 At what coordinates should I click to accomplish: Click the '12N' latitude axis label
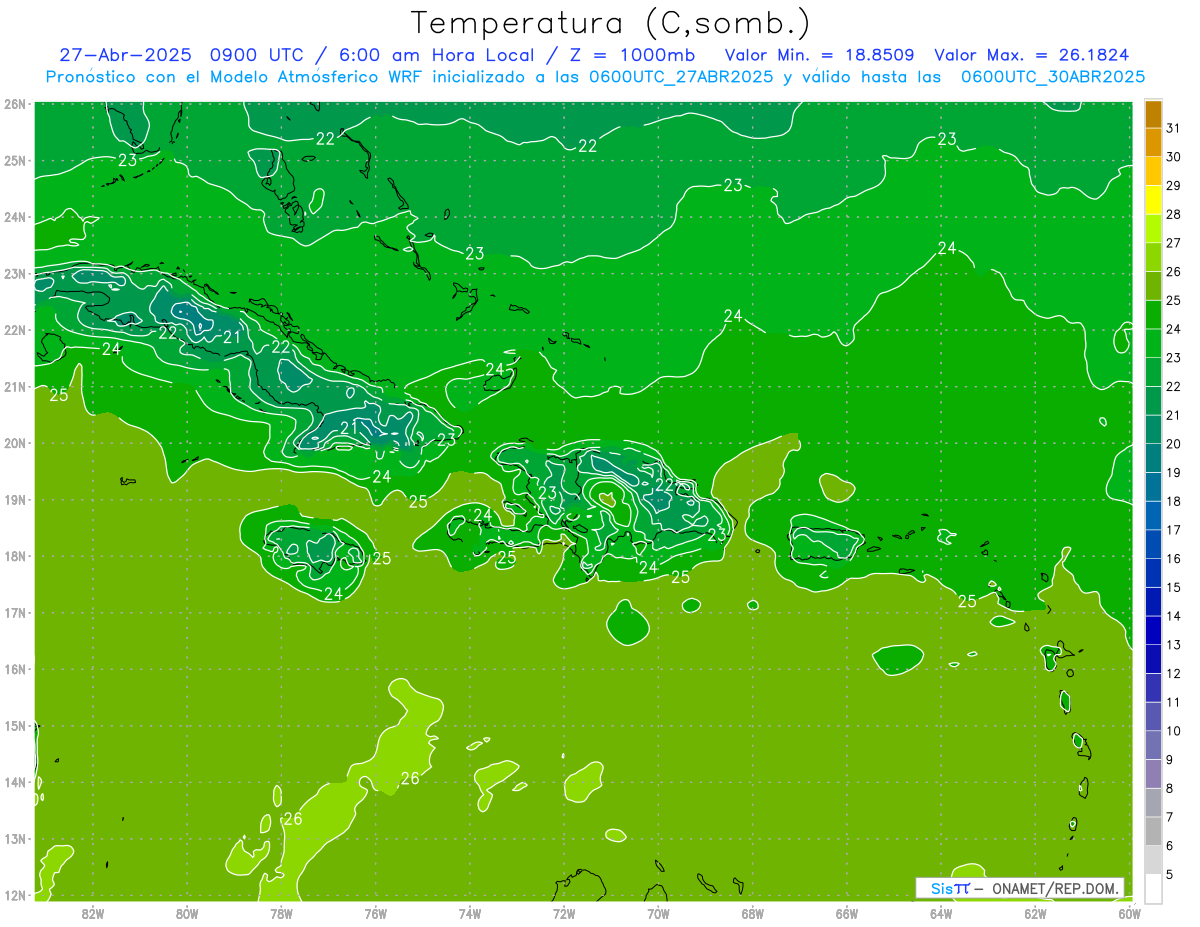[15, 895]
